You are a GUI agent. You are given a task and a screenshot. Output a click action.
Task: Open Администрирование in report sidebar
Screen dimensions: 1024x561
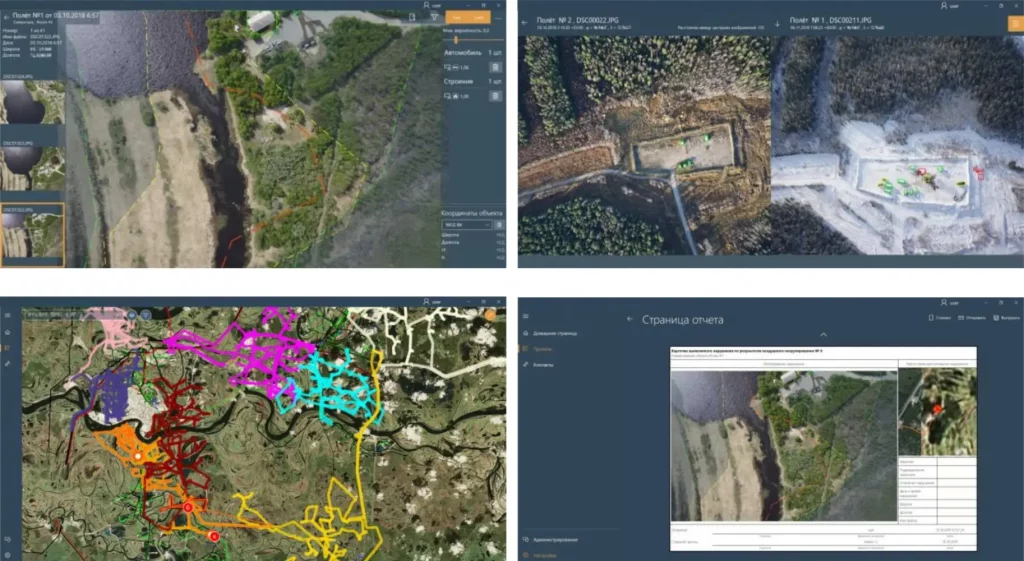550,539
